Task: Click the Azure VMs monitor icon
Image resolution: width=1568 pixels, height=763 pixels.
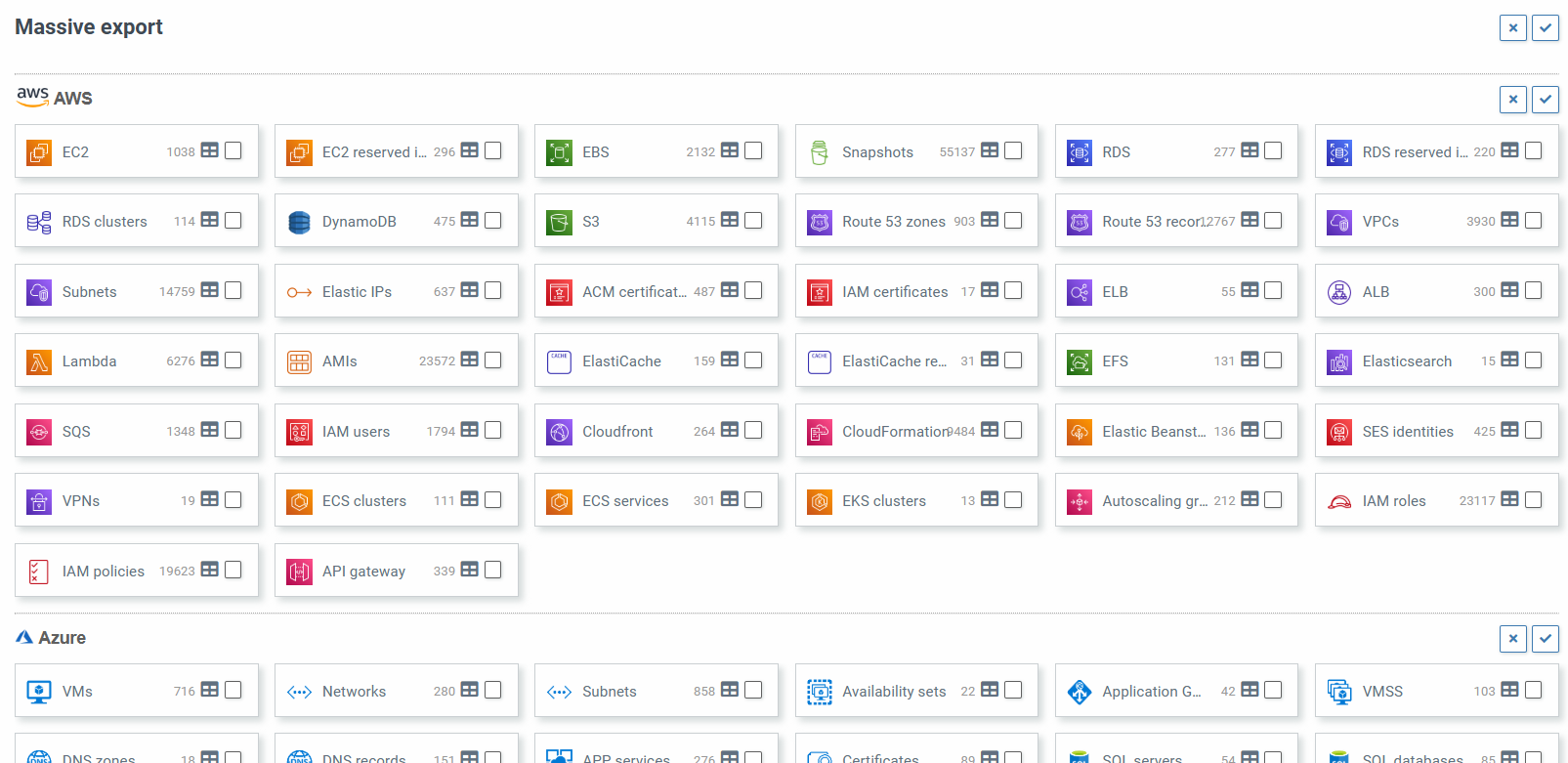Action: click(x=39, y=692)
